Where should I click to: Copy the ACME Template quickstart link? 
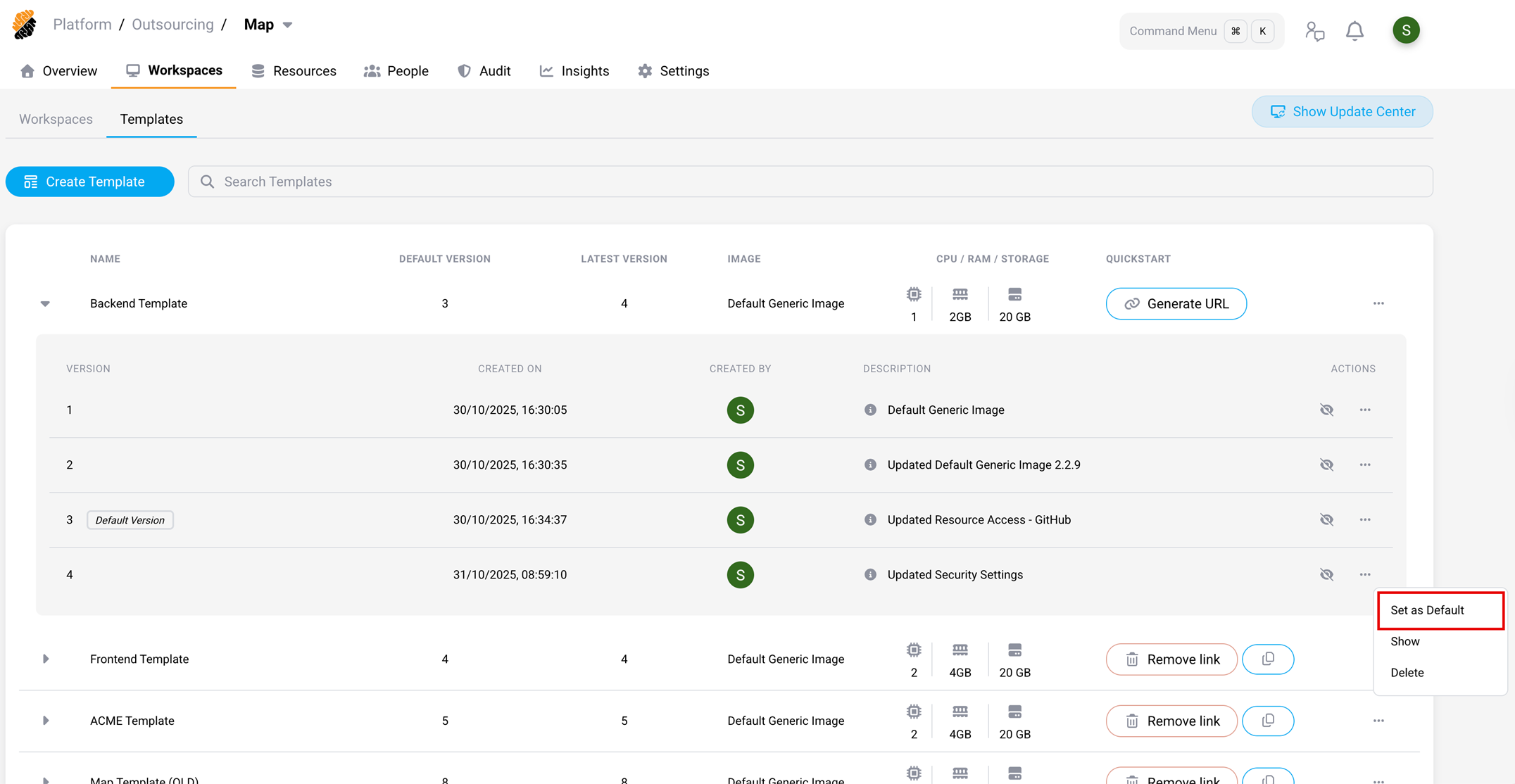pos(1268,721)
